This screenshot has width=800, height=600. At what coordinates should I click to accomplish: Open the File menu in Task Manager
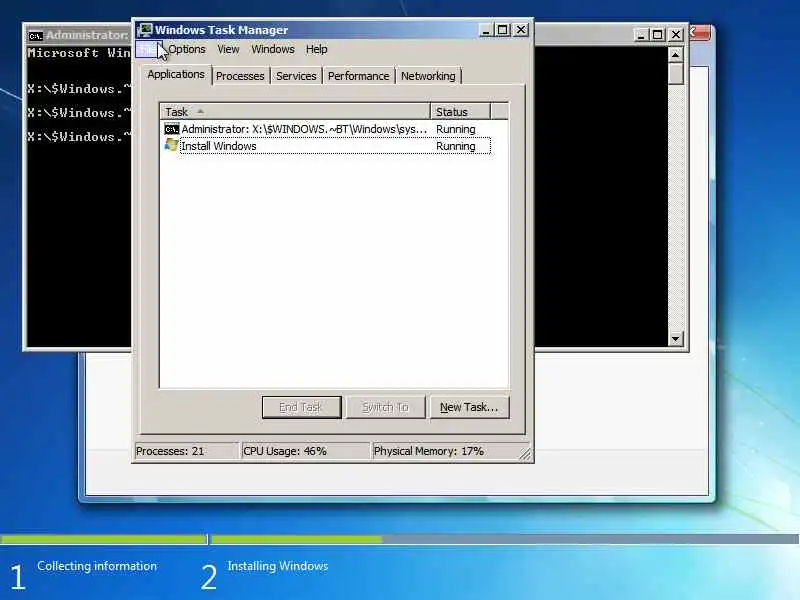(x=149, y=49)
